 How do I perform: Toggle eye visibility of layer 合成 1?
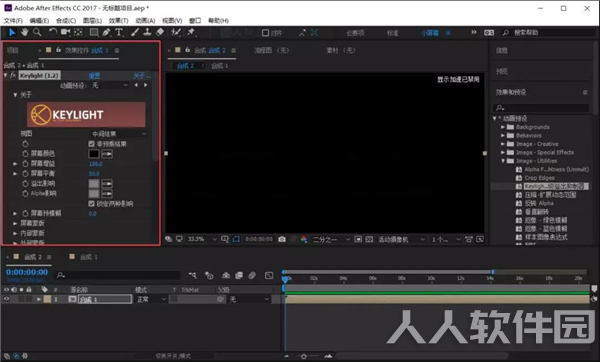pyautogui.click(x=6, y=299)
